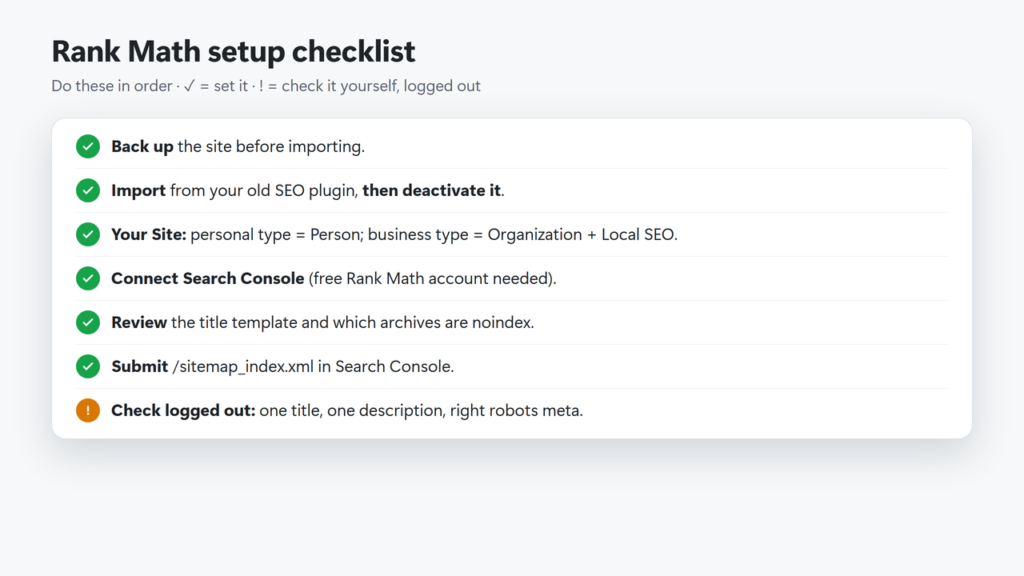This screenshot has width=1024, height=576.
Task: Click the orange warning icon beside Check logged out
Action: 88,411
